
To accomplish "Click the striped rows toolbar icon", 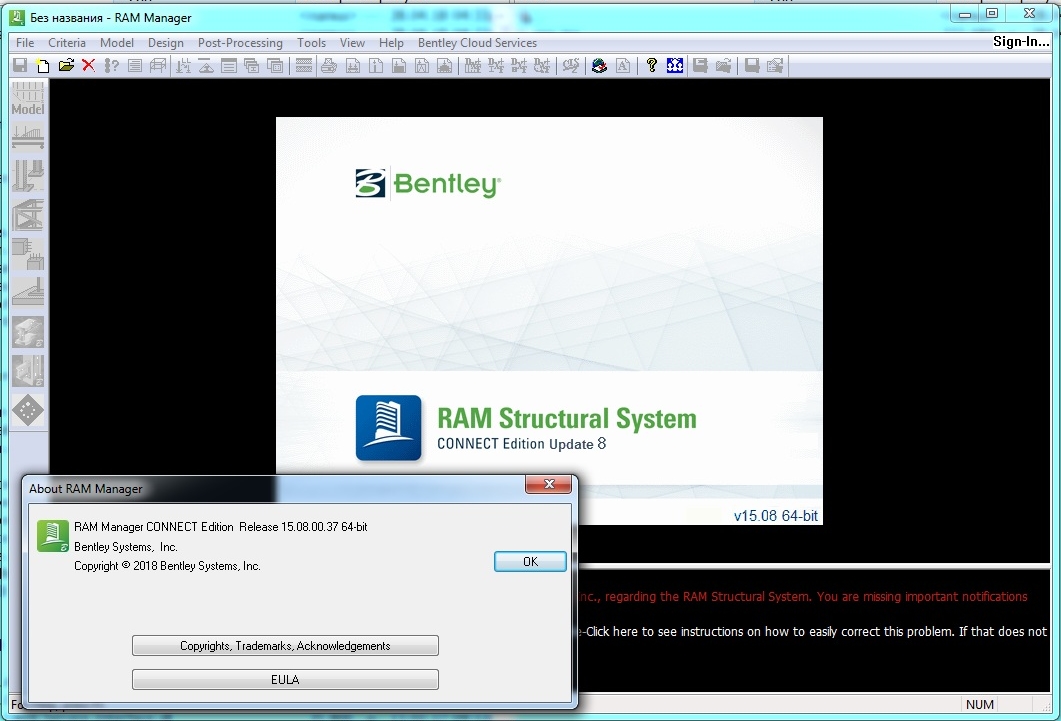I will click(304, 66).
